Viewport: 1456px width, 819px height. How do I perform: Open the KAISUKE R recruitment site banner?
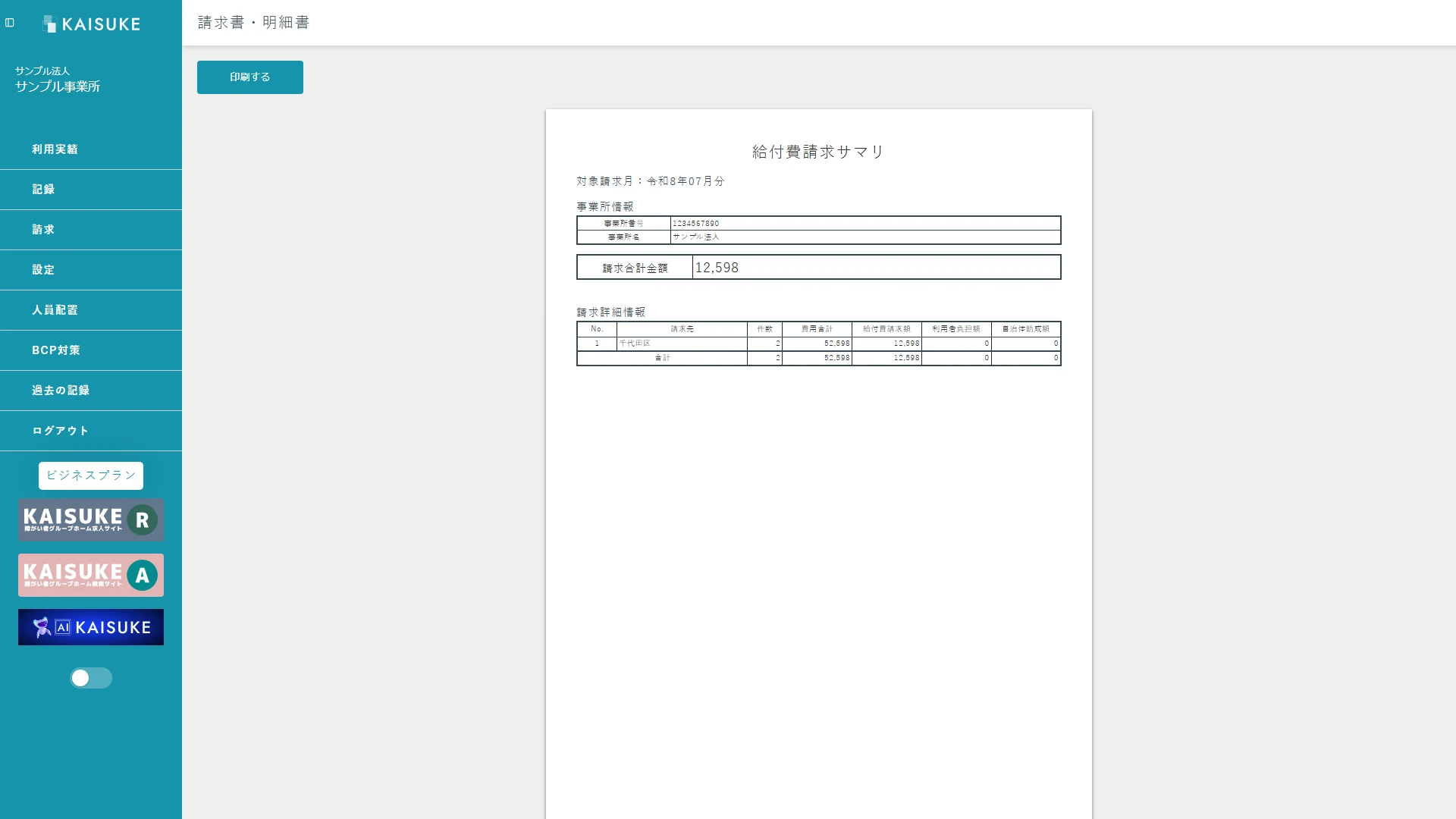coord(91,519)
